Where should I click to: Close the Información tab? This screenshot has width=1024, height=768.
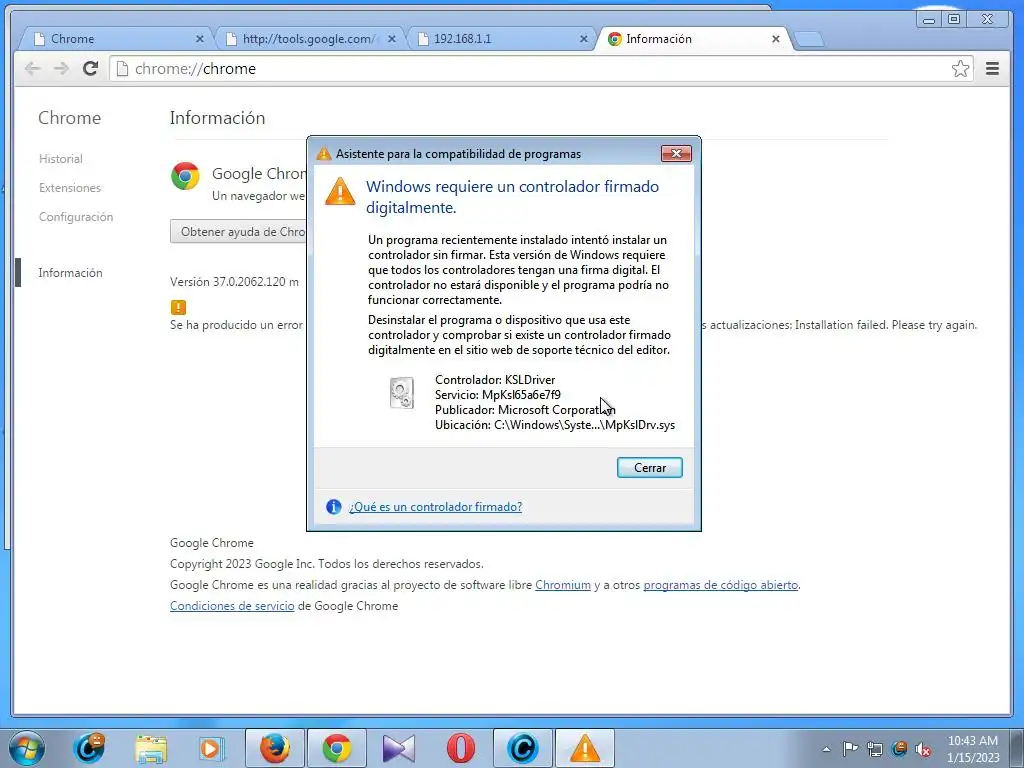pyautogui.click(x=776, y=39)
